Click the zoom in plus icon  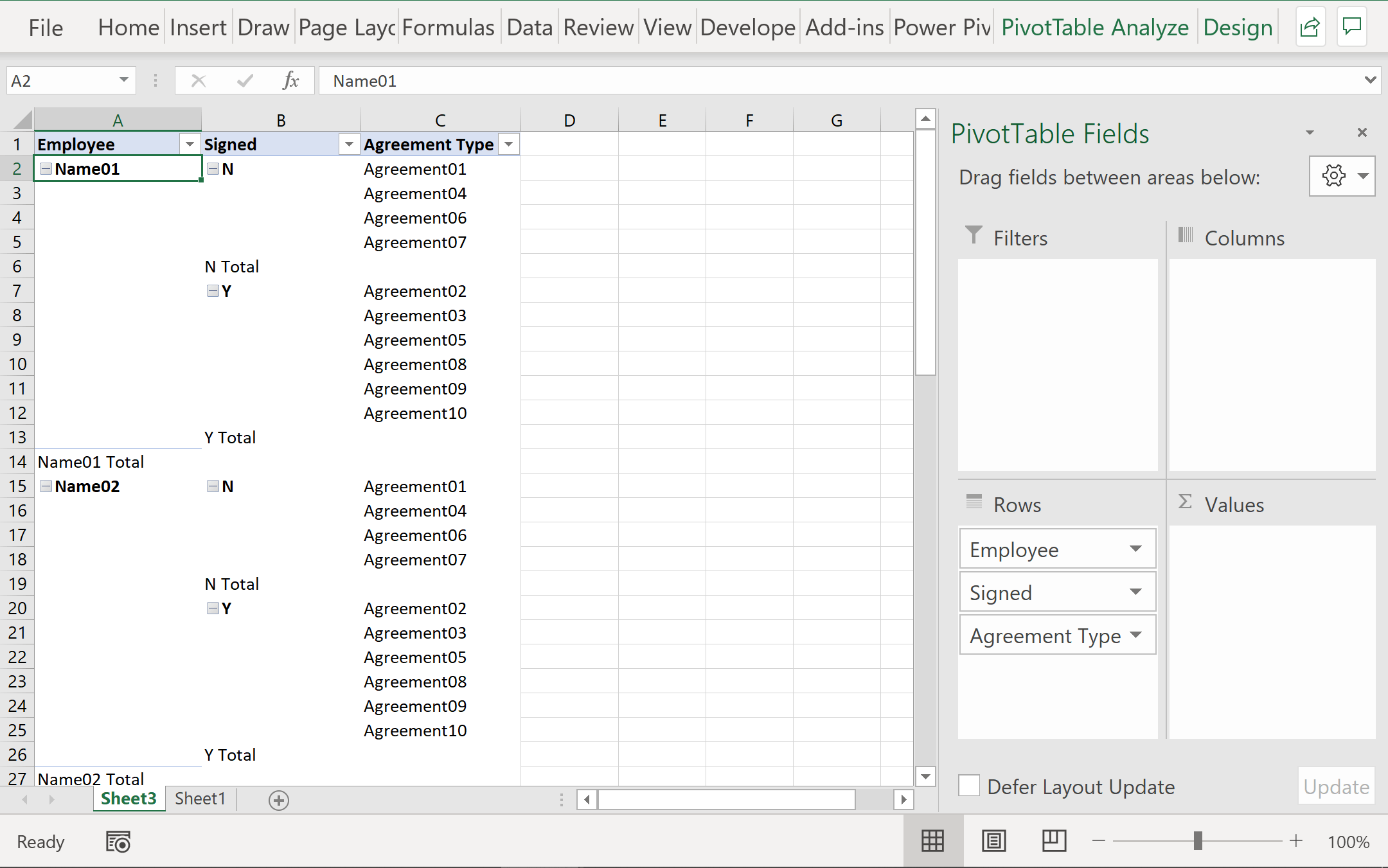pos(1296,841)
